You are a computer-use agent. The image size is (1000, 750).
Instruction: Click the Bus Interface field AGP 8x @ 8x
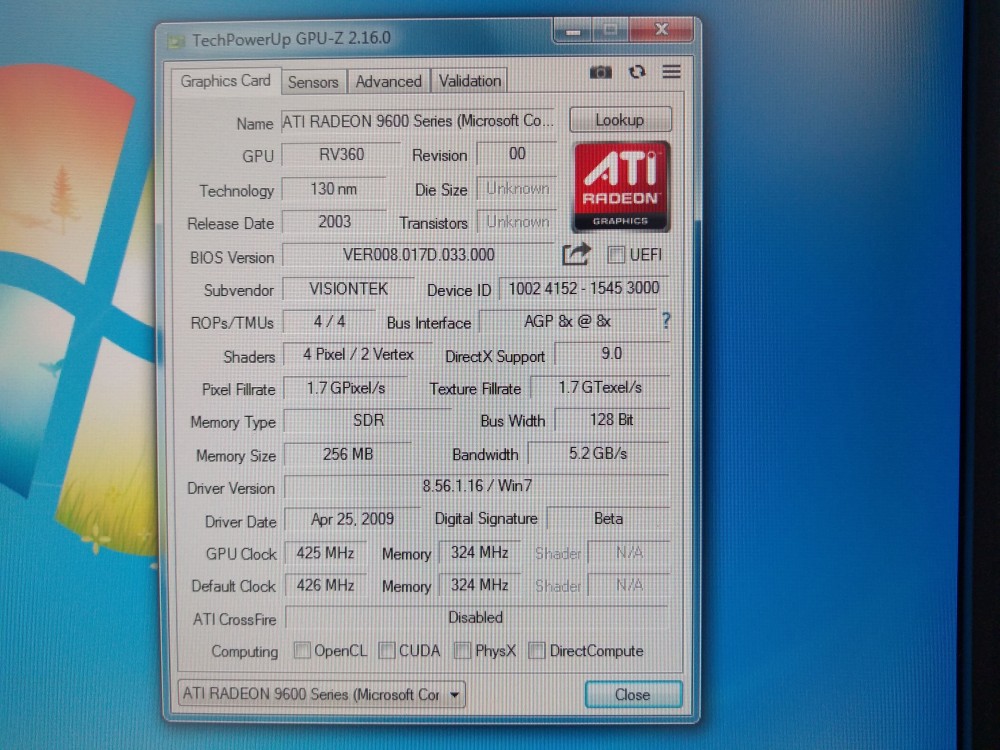coord(567,321)
